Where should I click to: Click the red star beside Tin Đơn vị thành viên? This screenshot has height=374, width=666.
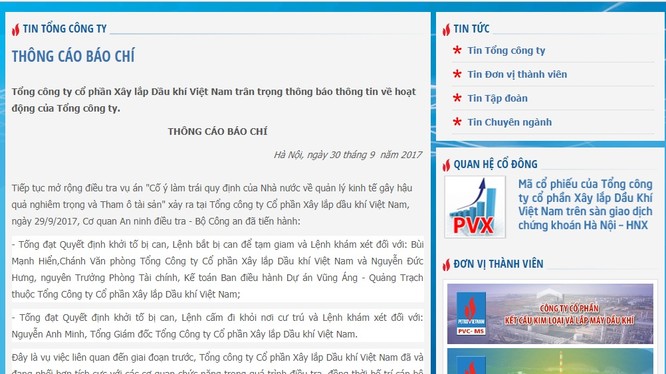457,74
